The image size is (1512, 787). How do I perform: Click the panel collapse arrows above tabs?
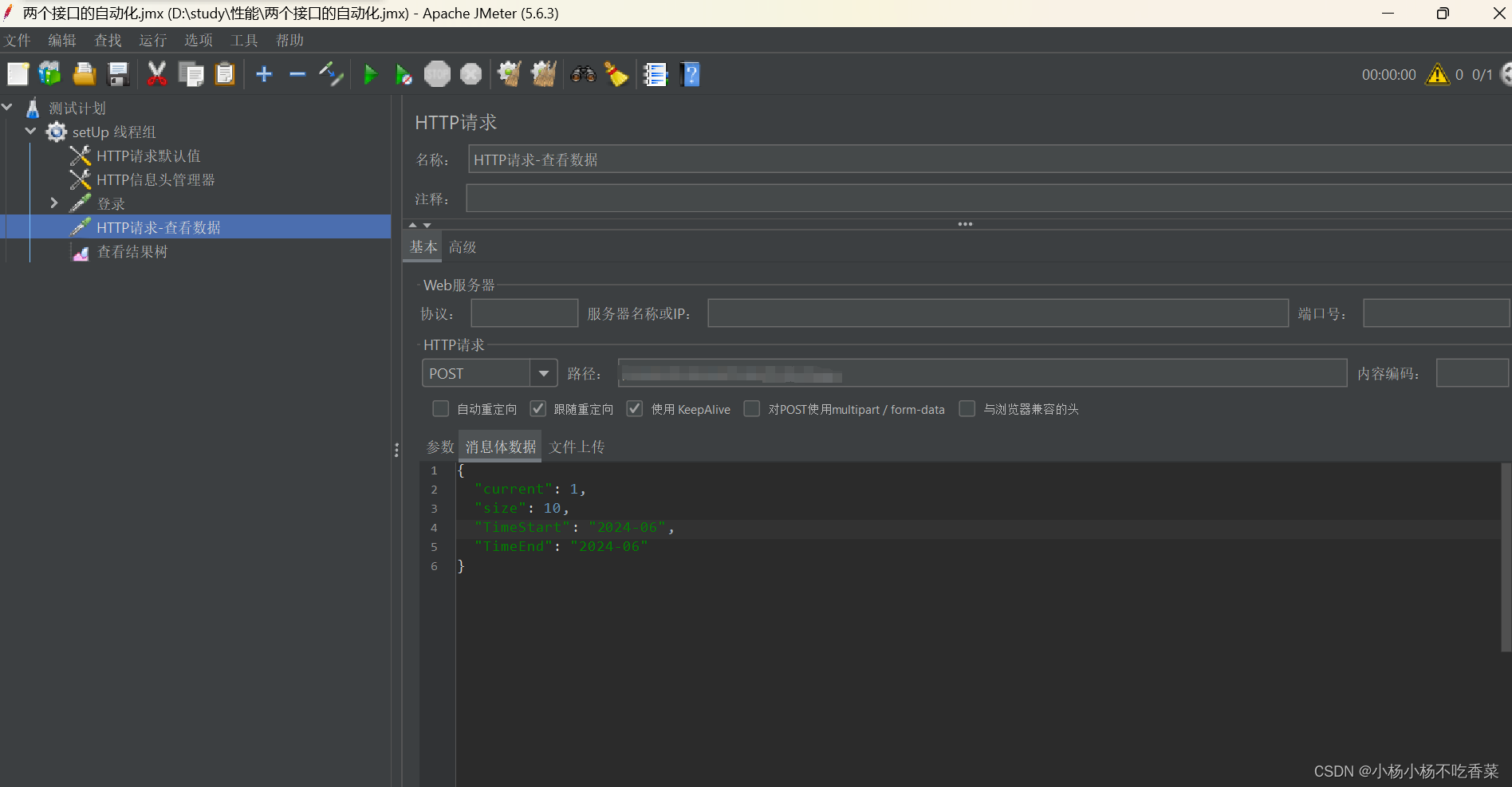(419, 225)
